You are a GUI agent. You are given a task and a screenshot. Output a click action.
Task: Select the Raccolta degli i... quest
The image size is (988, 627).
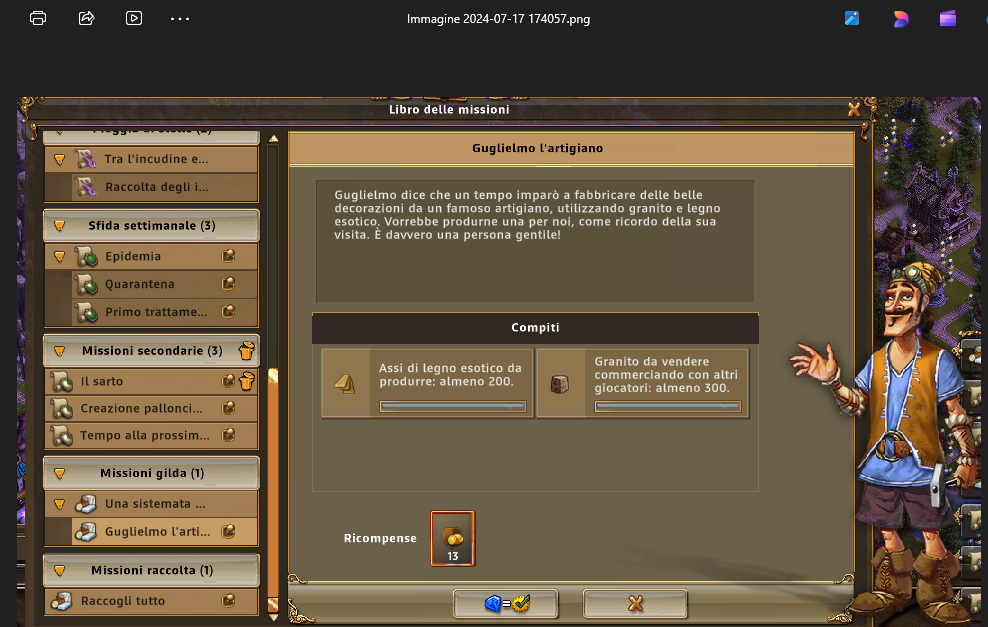[164, 187]
